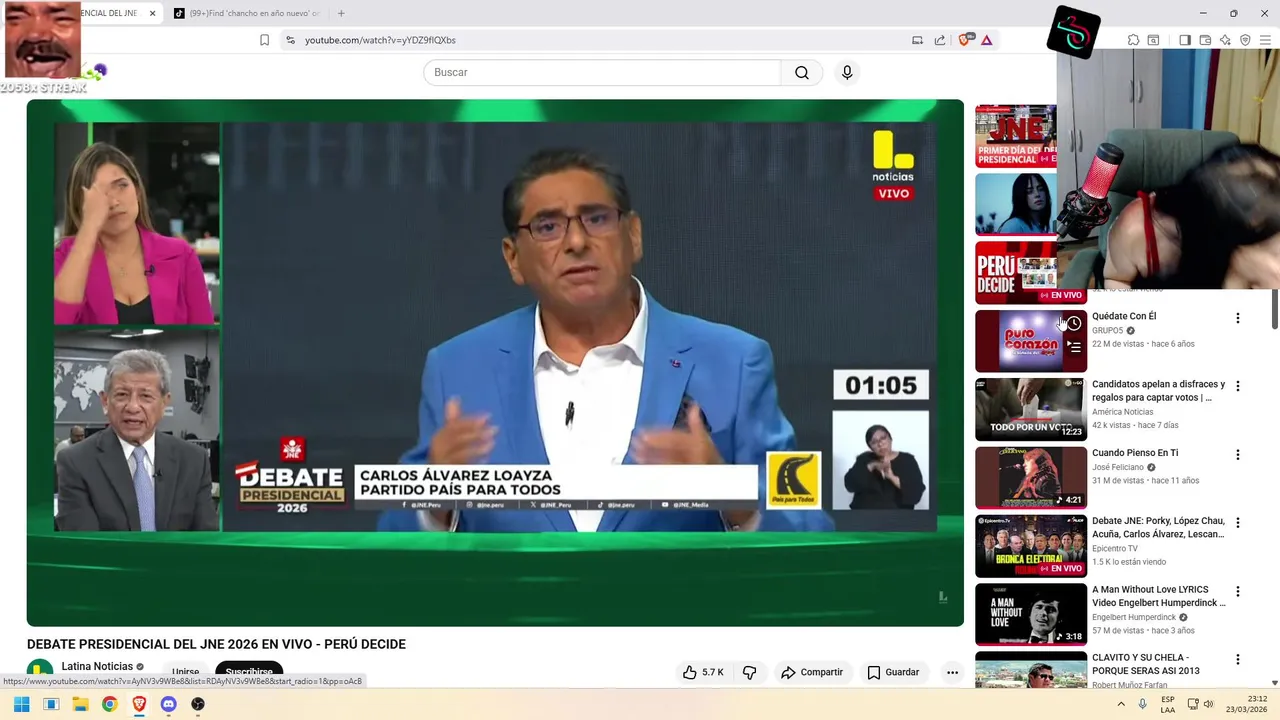Screen dimensions: 1280x720
Task: Open A Man Without Love thumbnail
Action: 1031,614
